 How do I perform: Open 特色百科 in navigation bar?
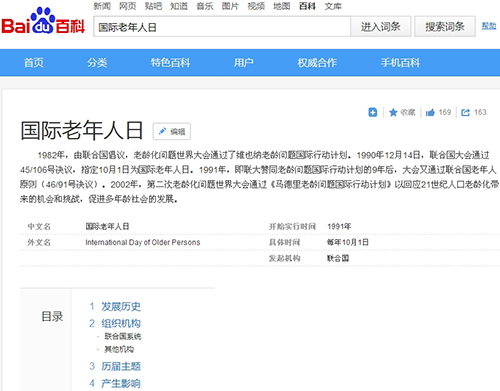coord(170,63)
